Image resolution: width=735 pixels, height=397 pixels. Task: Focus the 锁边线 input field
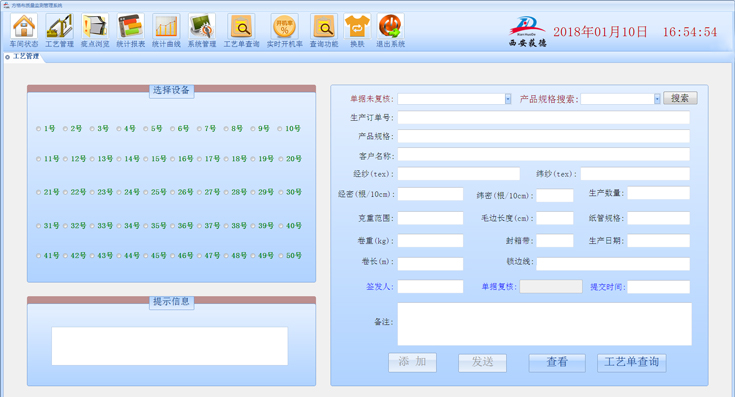click(x=613, y=263)
